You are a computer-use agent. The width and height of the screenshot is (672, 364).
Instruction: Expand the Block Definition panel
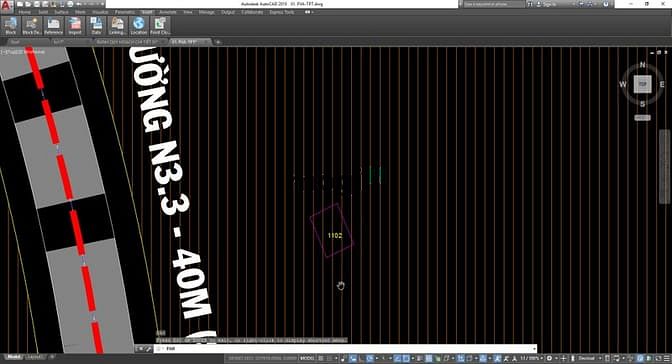pos(32,26)
